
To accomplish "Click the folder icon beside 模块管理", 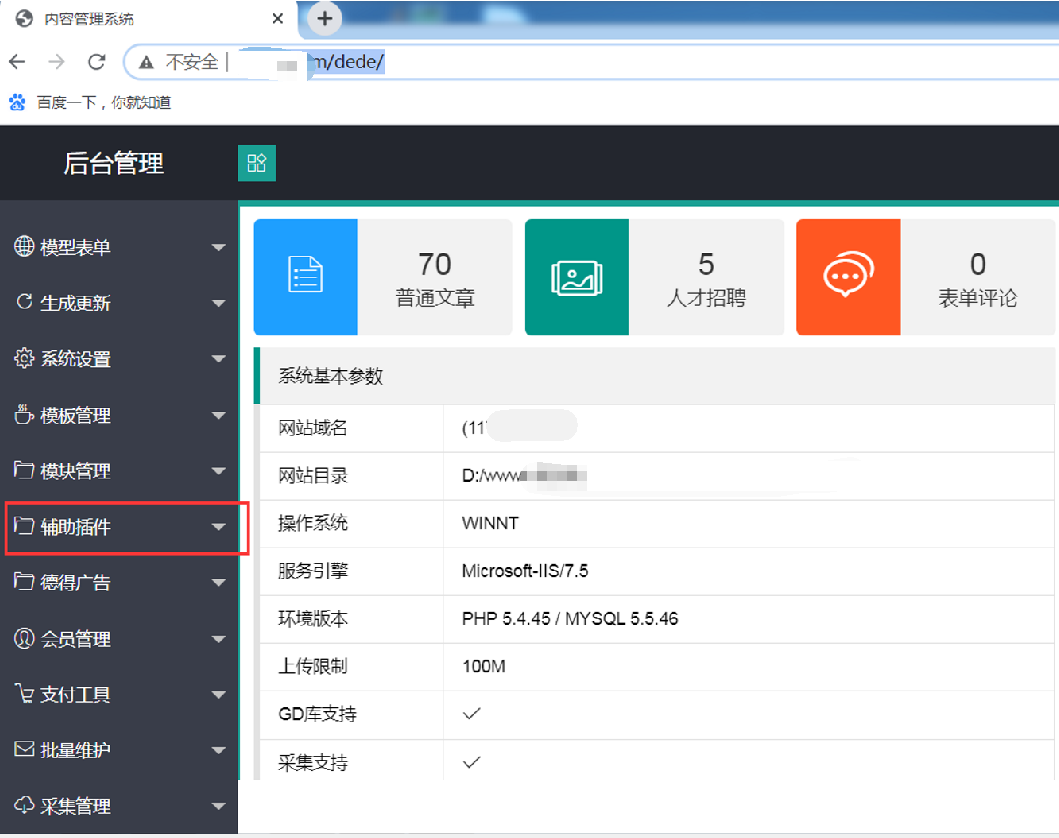I will click(x=24, y=469).
